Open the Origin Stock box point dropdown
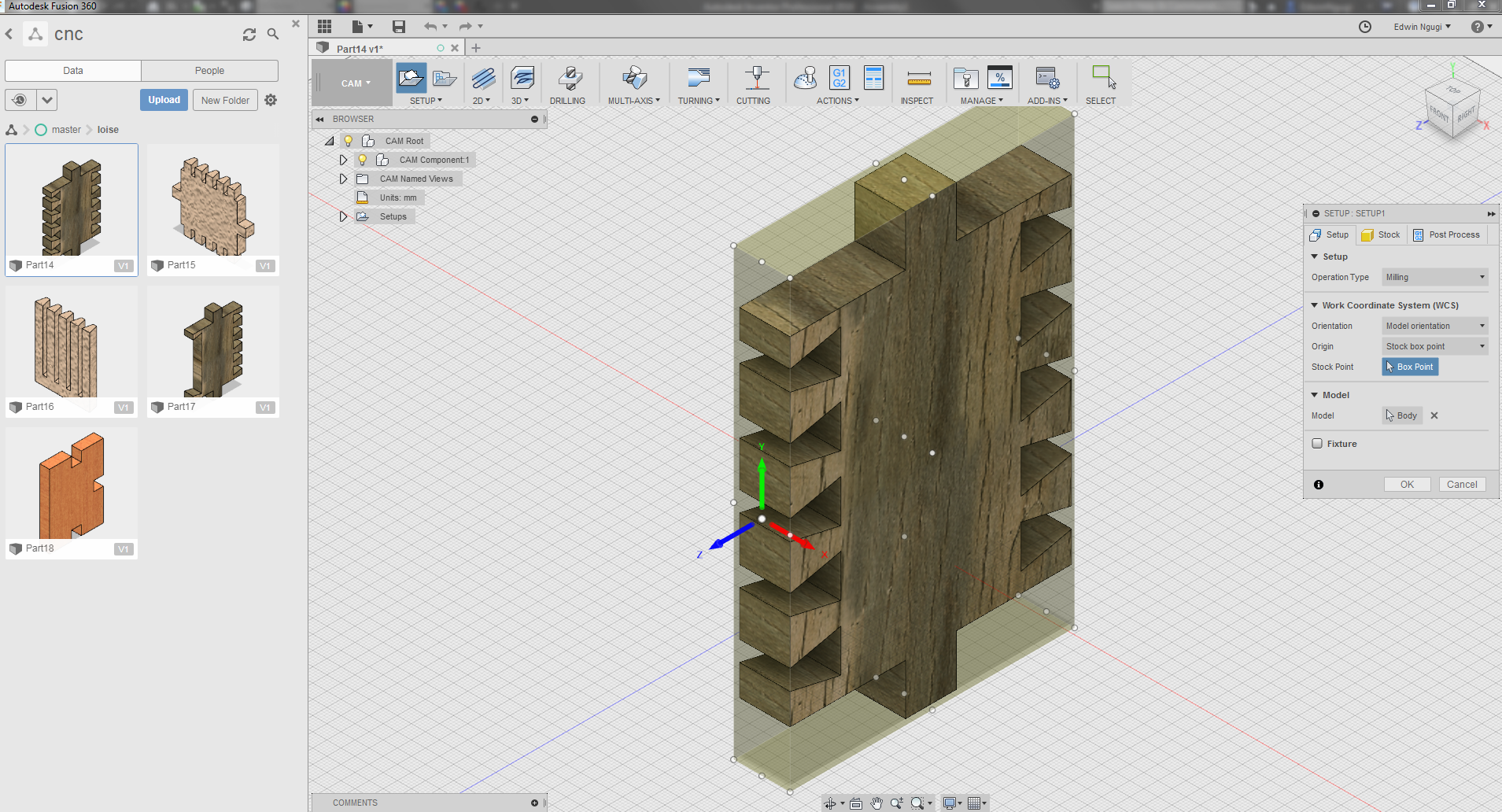Screen dimensions: 1502x812 pyautogui.click(x=1434, y=346)
